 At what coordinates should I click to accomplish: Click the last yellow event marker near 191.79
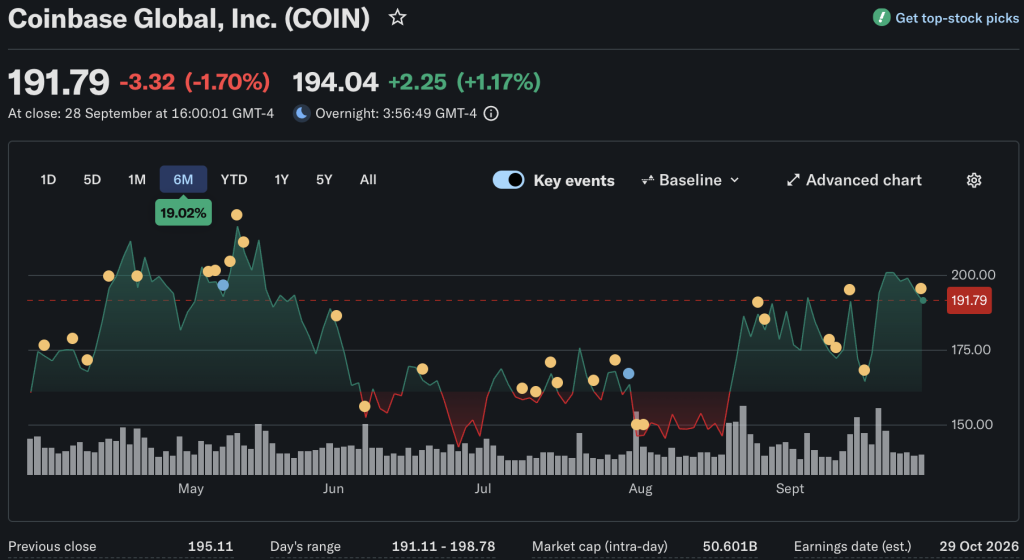[x=921, y=288]
